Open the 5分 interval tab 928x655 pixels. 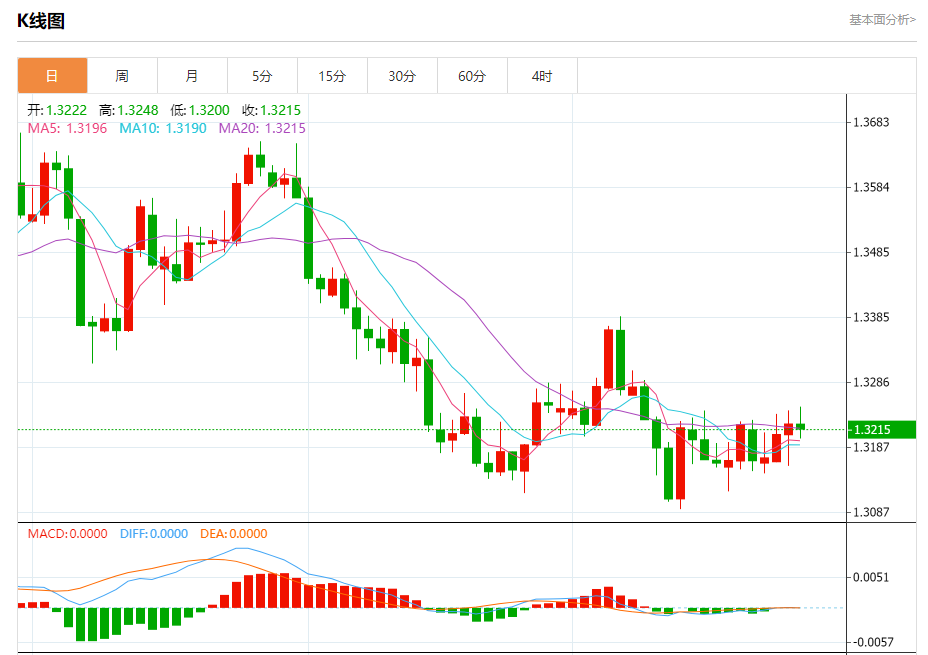[262, 76]
